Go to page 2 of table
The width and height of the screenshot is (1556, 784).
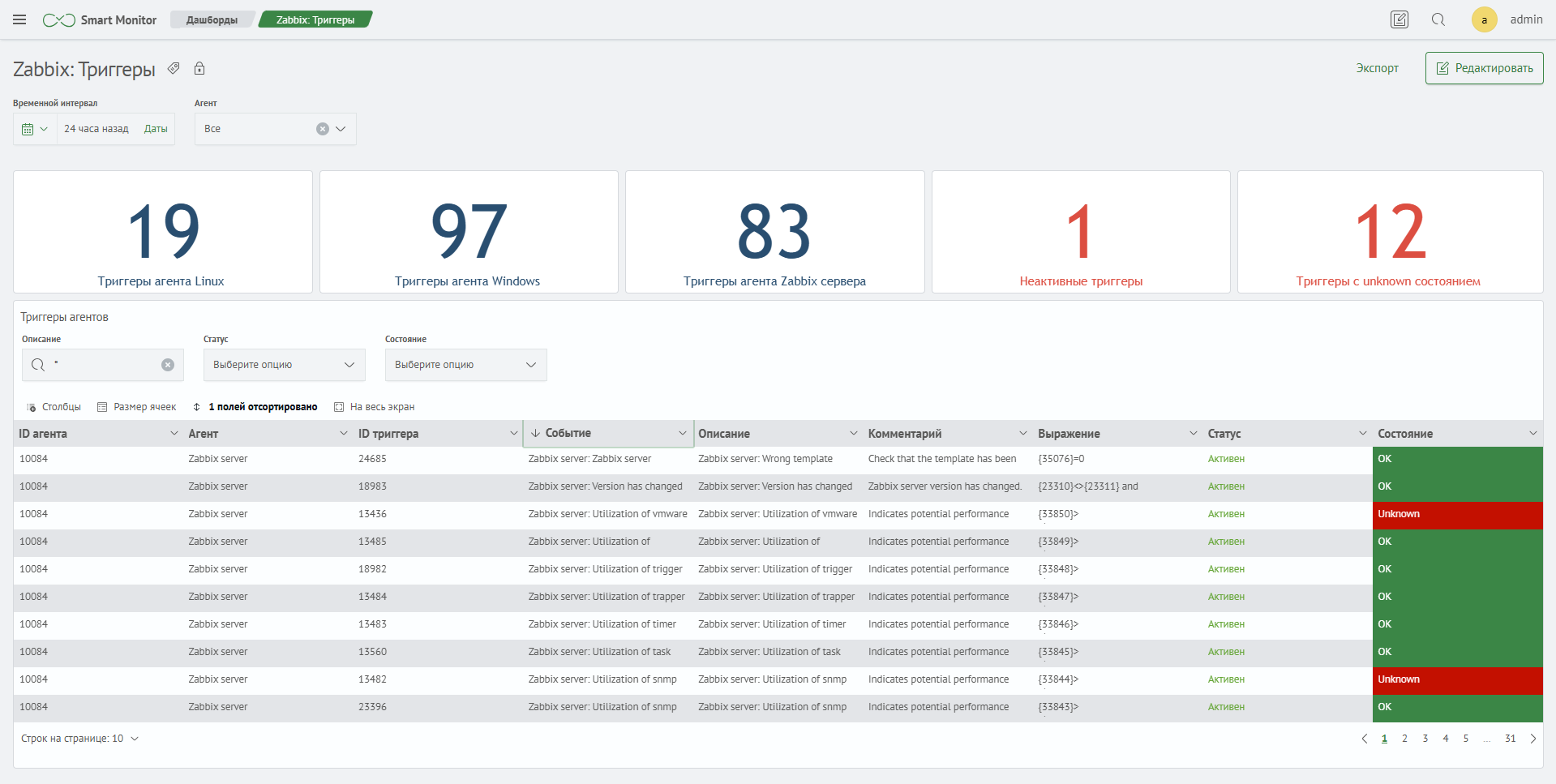tap(1404, 739)
